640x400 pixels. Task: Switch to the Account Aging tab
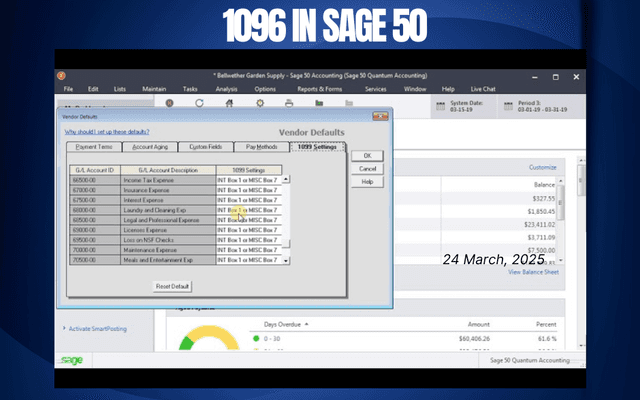(x=150, y=147)
